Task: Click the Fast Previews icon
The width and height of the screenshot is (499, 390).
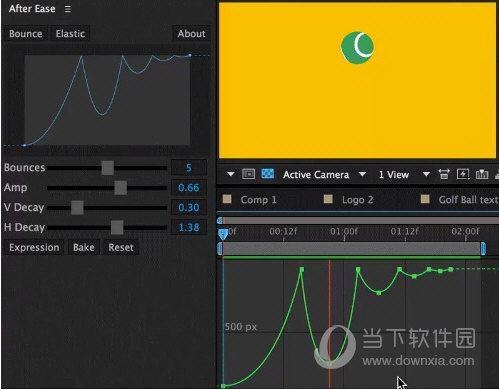Action: coord(463,174)
